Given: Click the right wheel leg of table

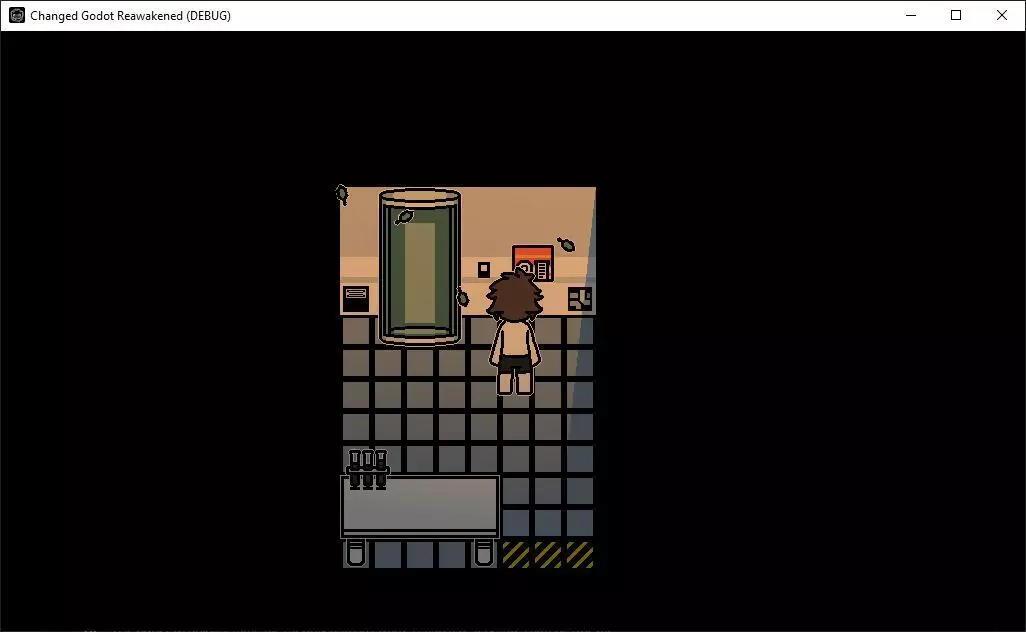Looking at the screenshot, I should (484, 552).
